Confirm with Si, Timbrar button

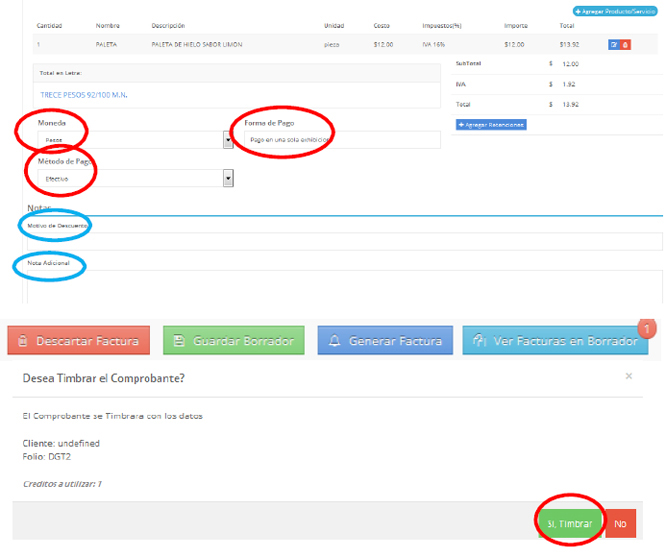(x=570, y=523)
